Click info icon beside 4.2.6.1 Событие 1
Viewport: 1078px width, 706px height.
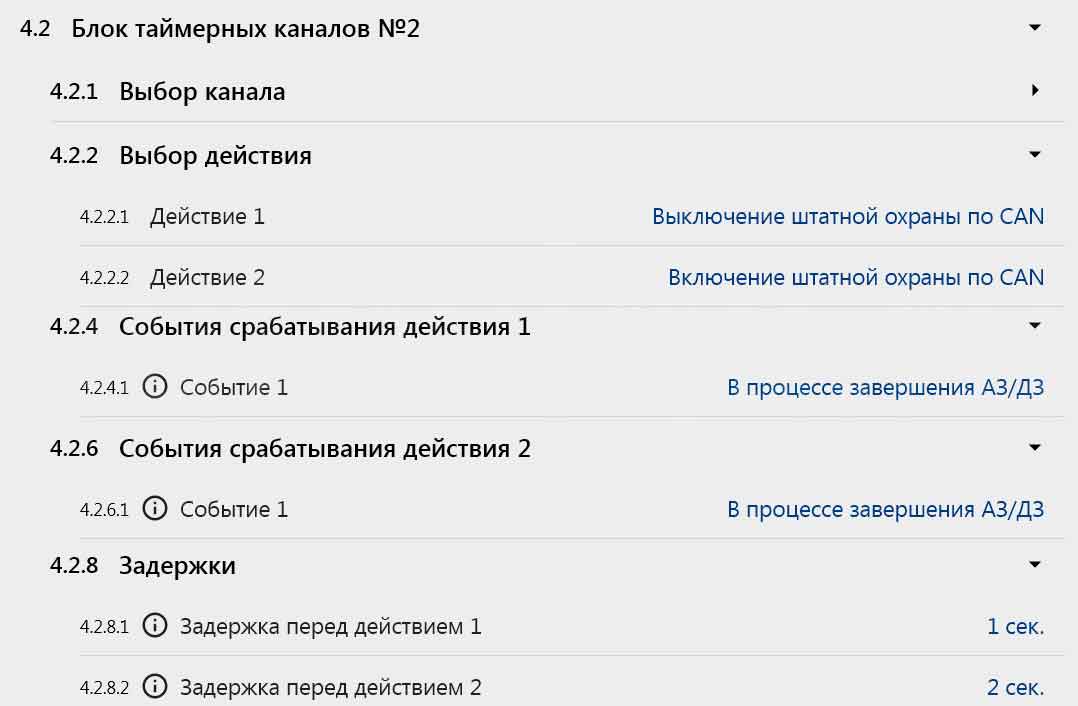pyautogui.click(x=154, y=509)
